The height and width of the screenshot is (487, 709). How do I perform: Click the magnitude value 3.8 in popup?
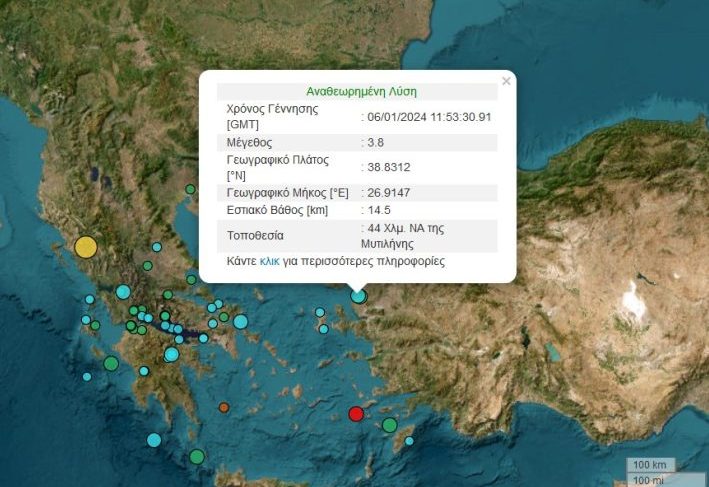tap(378, 143)
